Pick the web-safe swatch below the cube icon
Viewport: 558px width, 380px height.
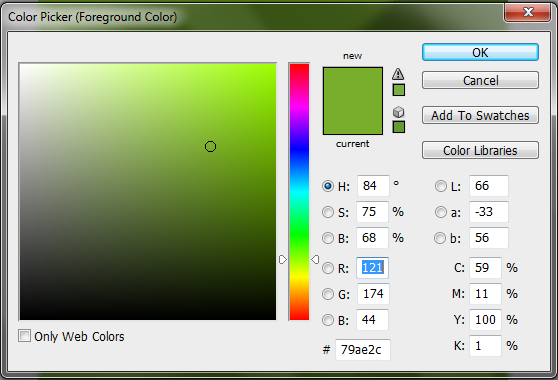(399, 127)
